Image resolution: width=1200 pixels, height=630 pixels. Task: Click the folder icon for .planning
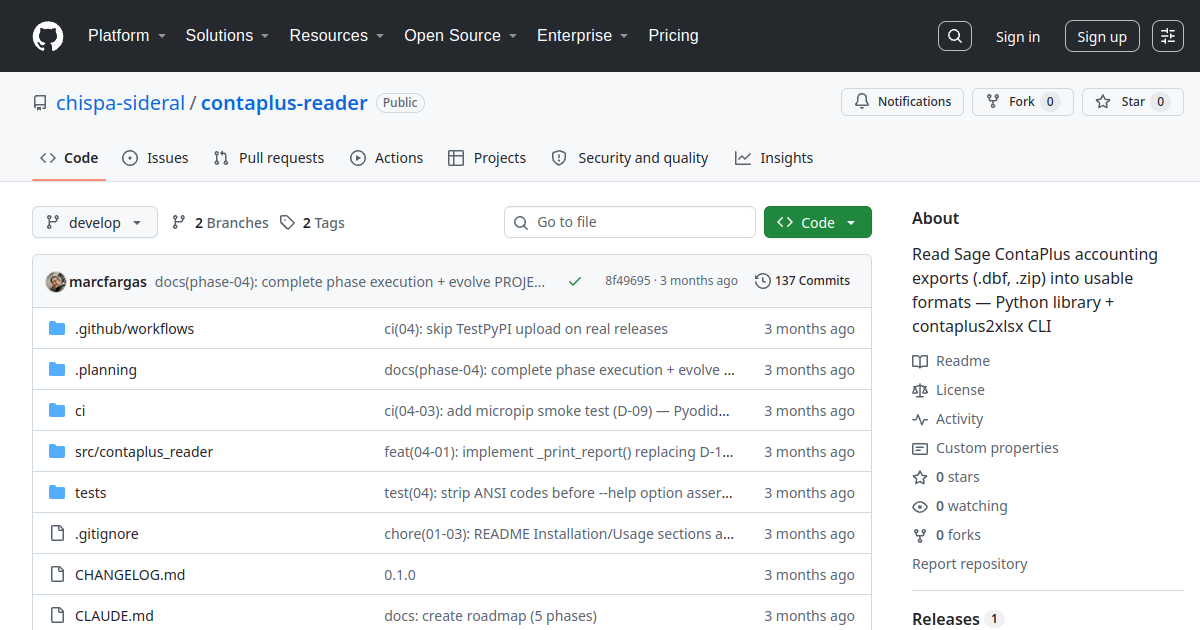[x=57, y=370]
